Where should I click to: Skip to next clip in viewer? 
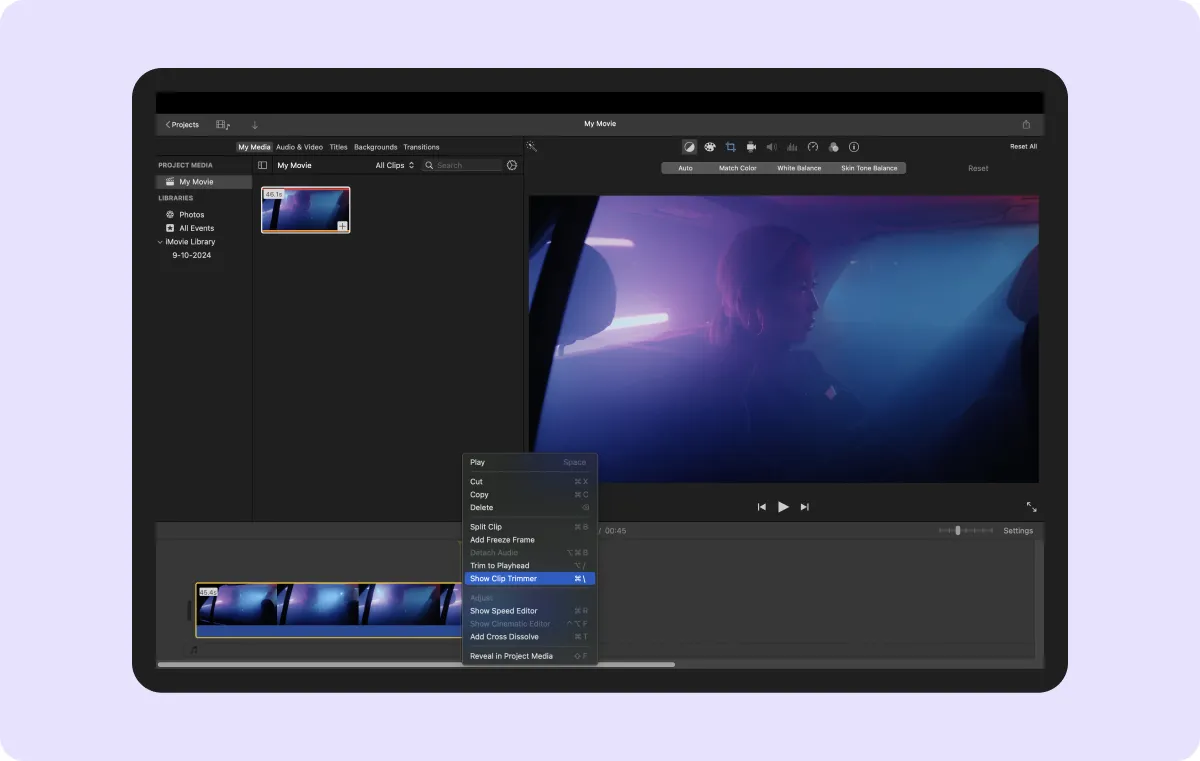click(804, 507)
